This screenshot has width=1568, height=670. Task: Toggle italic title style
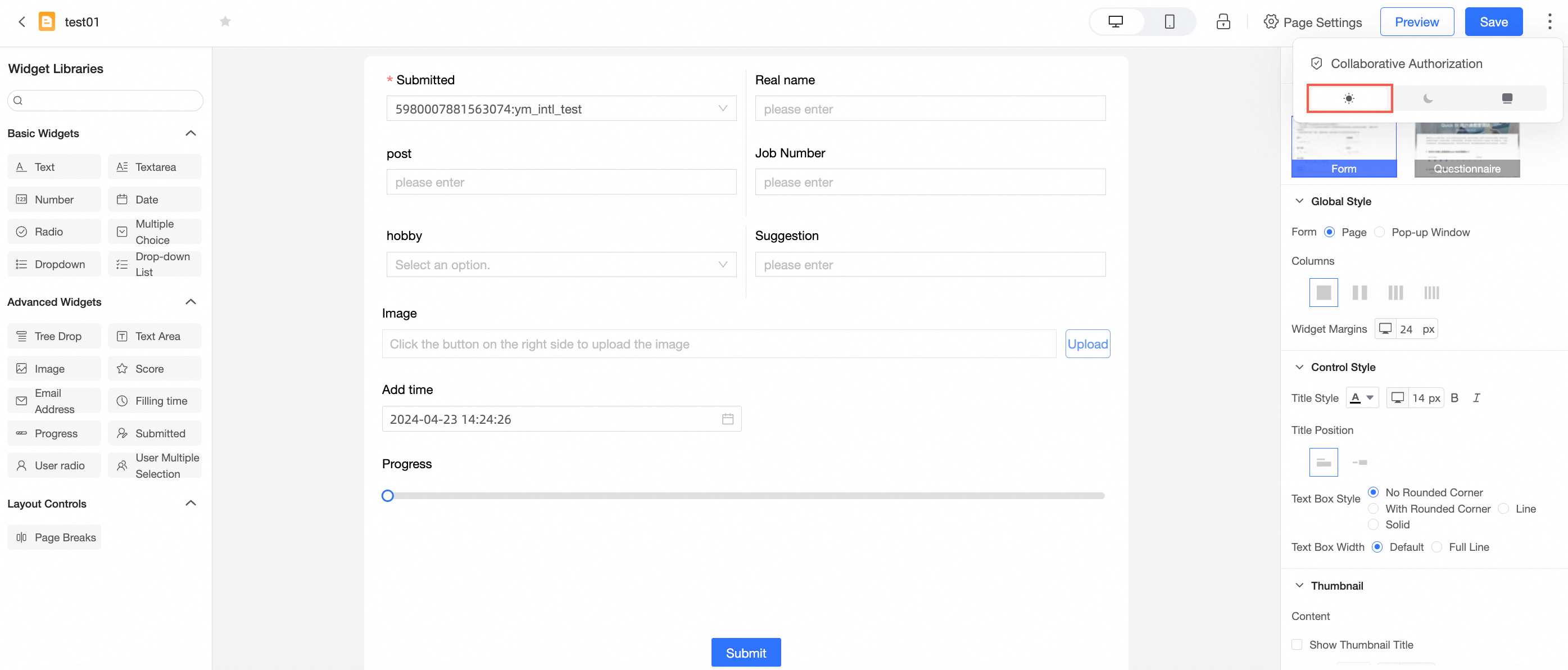1476,397
